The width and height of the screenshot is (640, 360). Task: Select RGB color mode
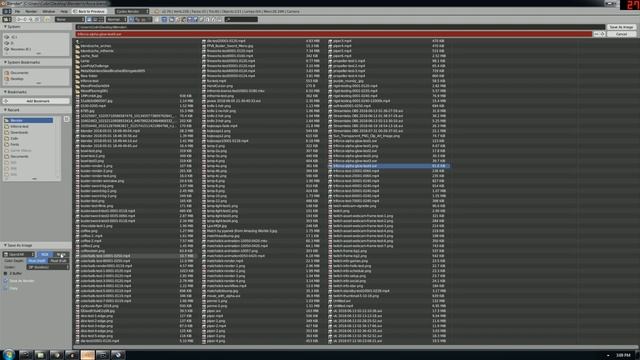44,254
